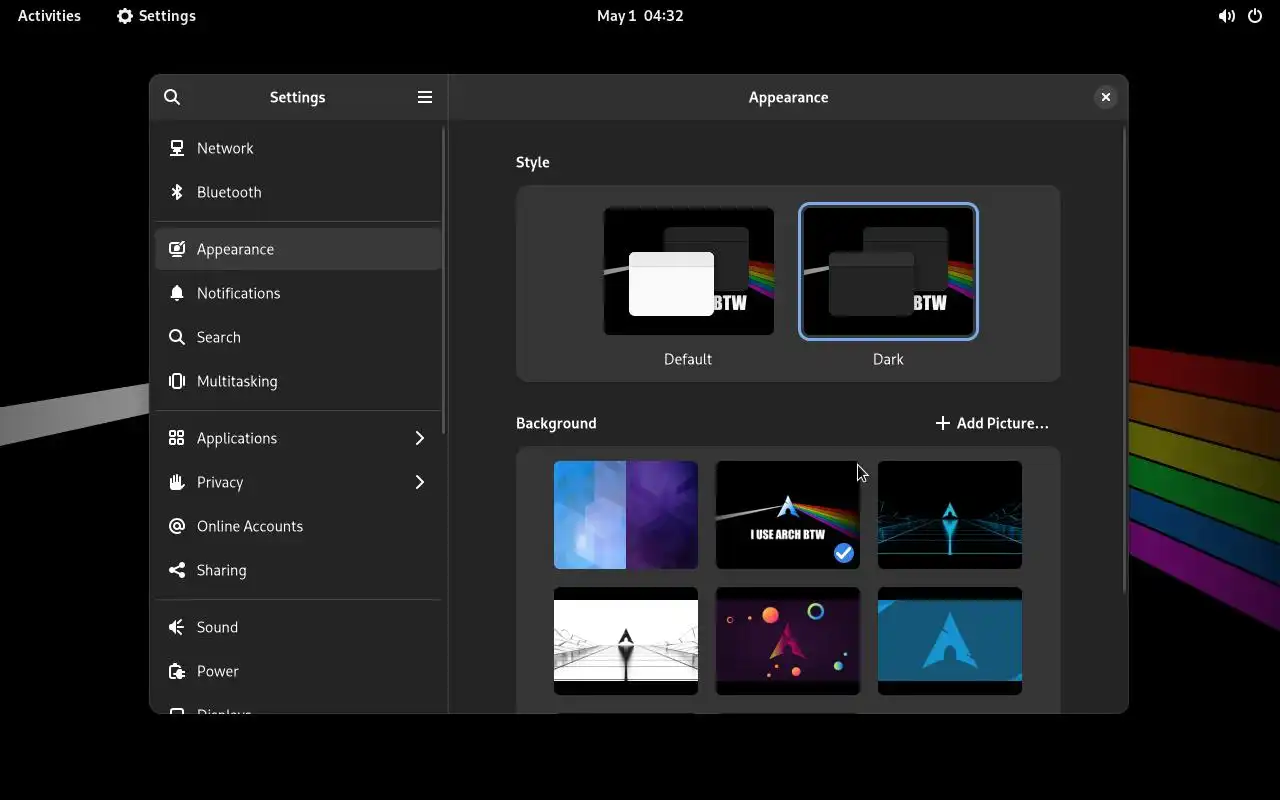Choose the blue and purple abstract wallpaper
This screenshot has height=800, width=1280.
(626, 515)
